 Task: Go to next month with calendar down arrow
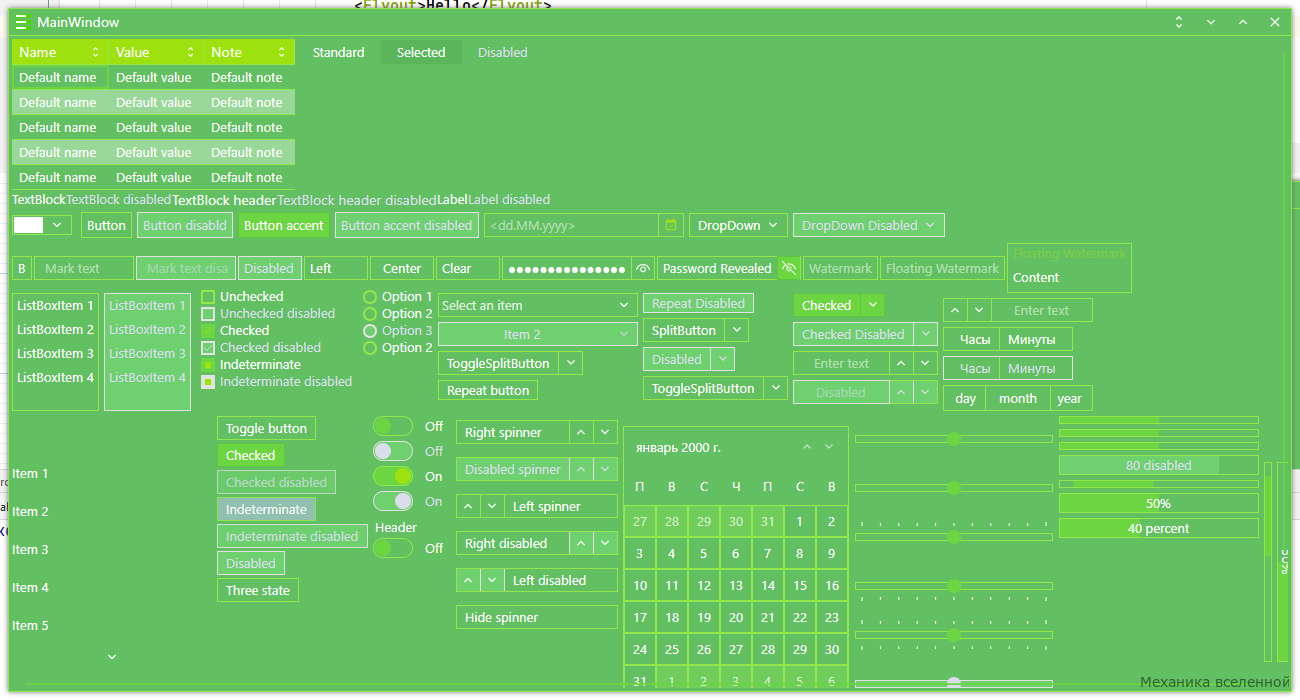click(829, 446)
